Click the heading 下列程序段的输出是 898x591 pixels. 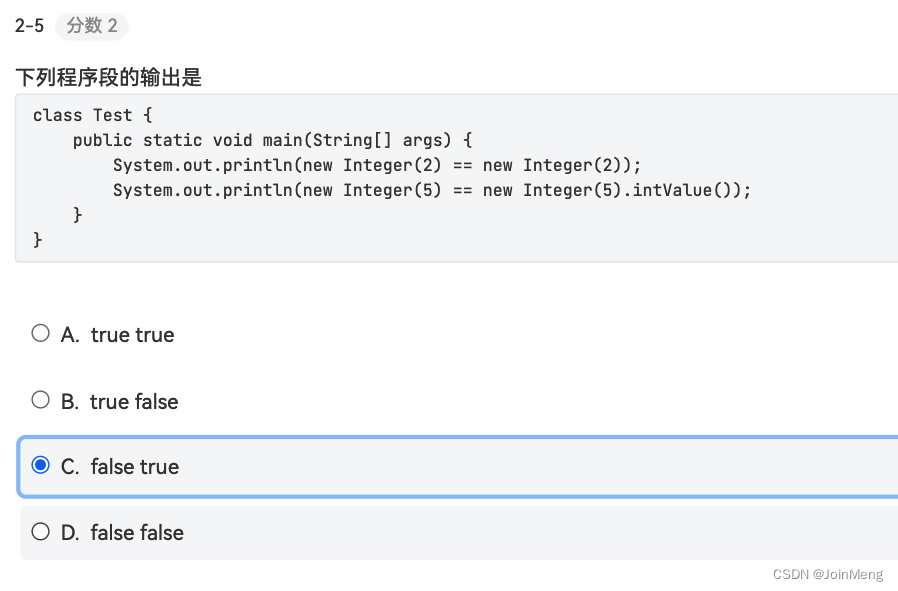(x=108, y=77)
